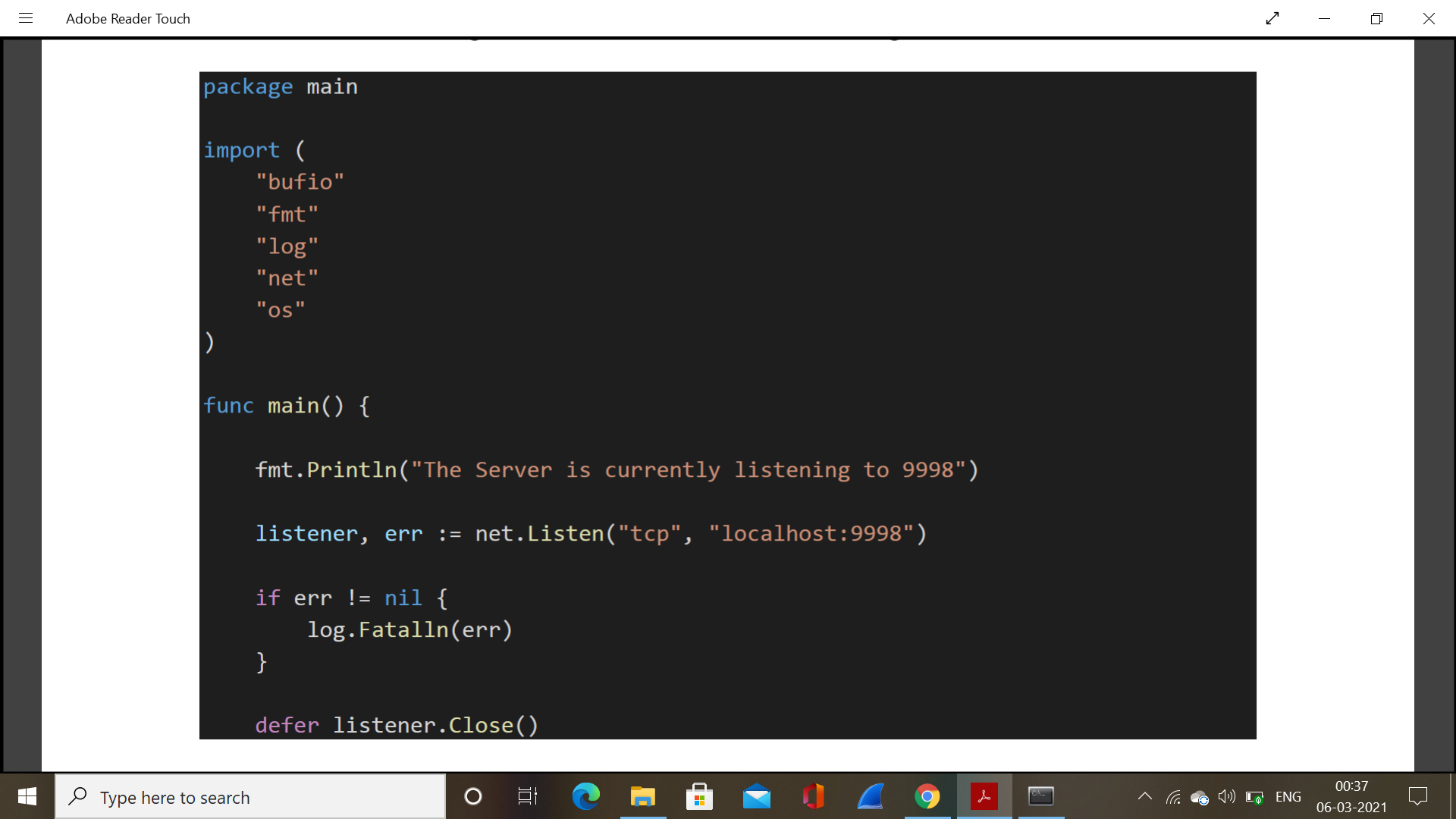The width and height of the screenshot is (1456, 819).
Task: Launch Microsoft Edge from the taskbar
Action: click(x=585, y=796)
